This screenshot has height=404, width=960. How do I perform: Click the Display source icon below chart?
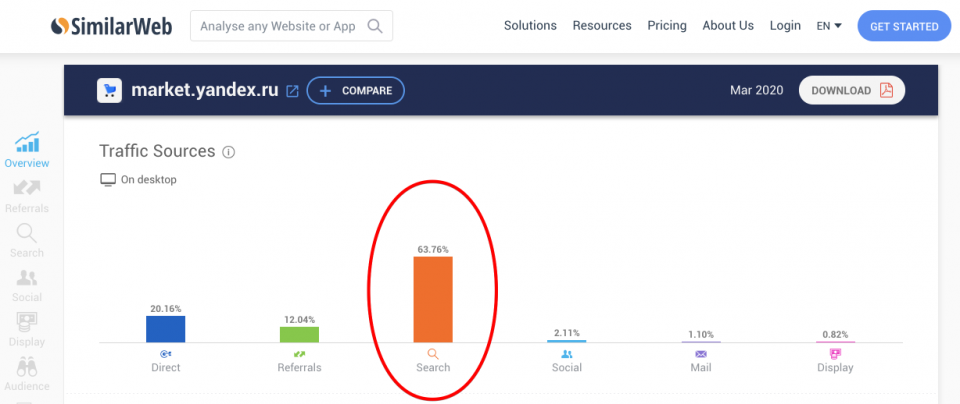pos(835,354)
